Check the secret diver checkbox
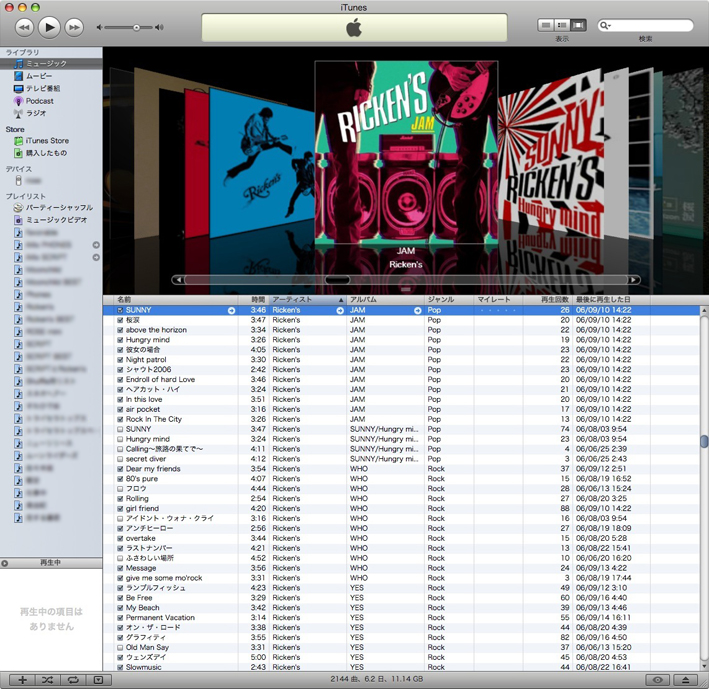This screenshot has height=689, width=709. point(120,459)
